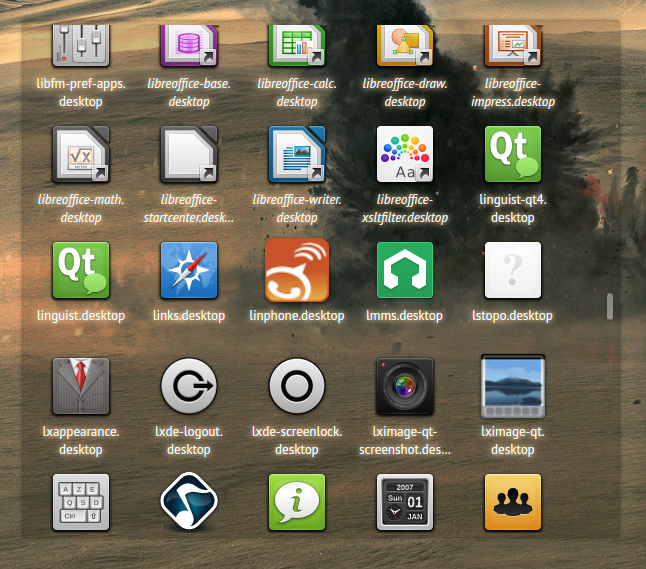The width and height of the screenshot is (646, 569).
Task: Open the lxappearance suit and tie icon
Action: tap(81, 386)
